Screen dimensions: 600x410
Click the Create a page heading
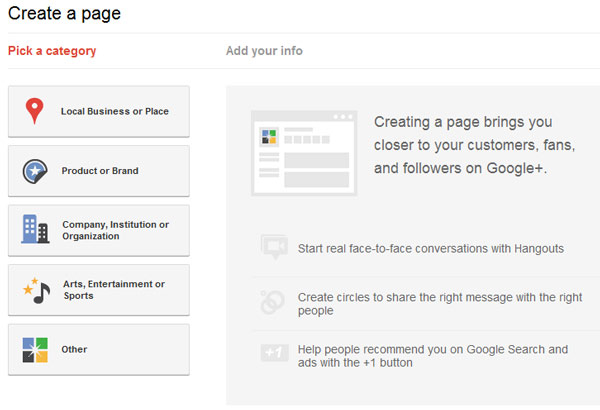[64, 14]
